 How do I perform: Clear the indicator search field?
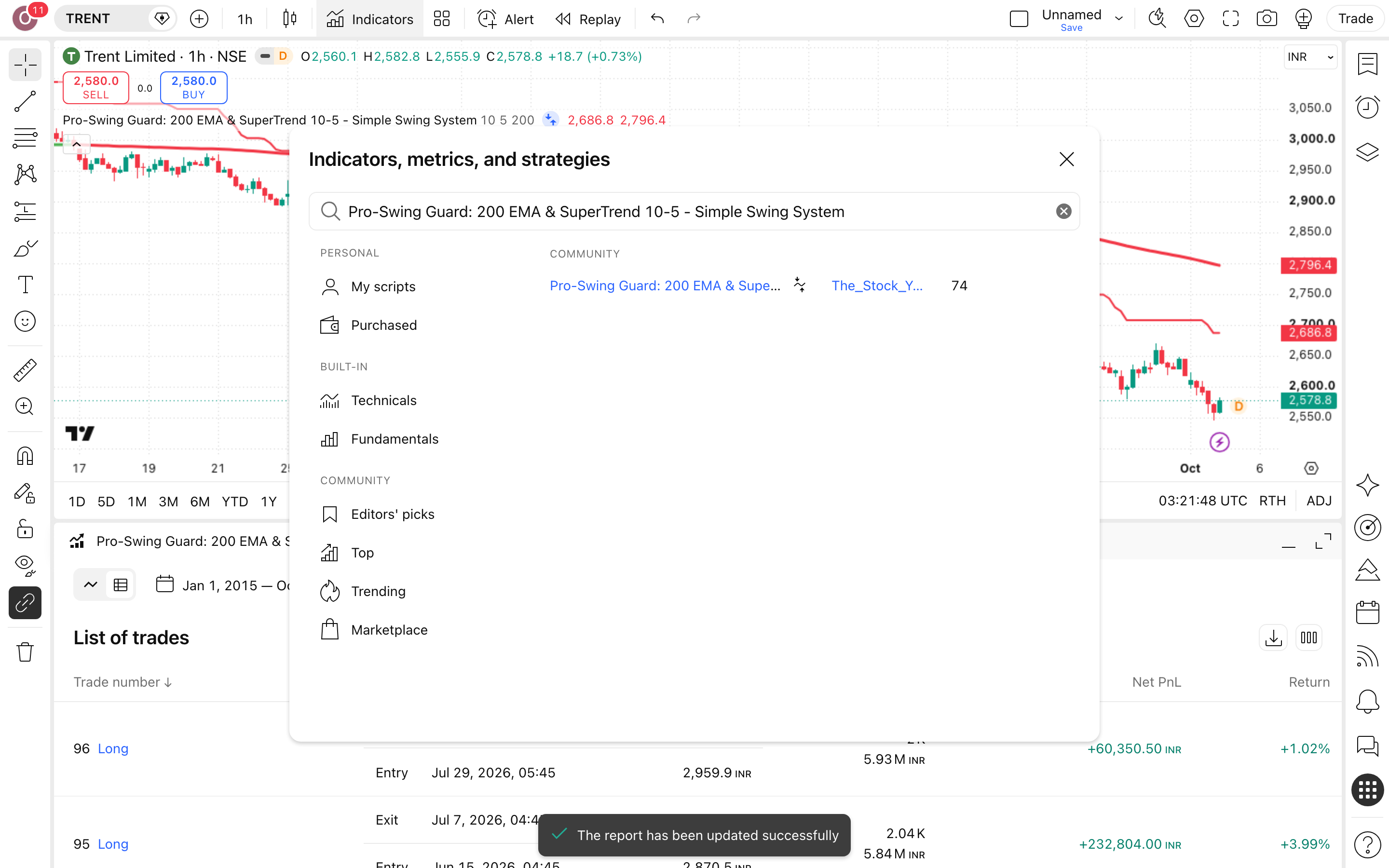(1063, 211)
